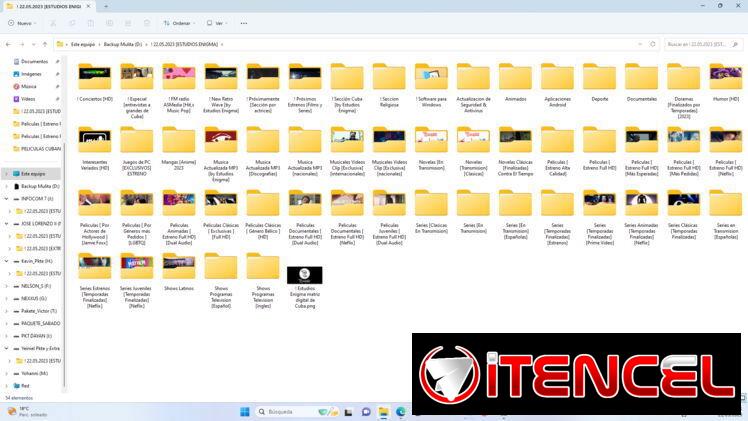Collapse the Yeinel Pkte y Extra node
Screen dimensions: 748x421
(x=6, y=349)
